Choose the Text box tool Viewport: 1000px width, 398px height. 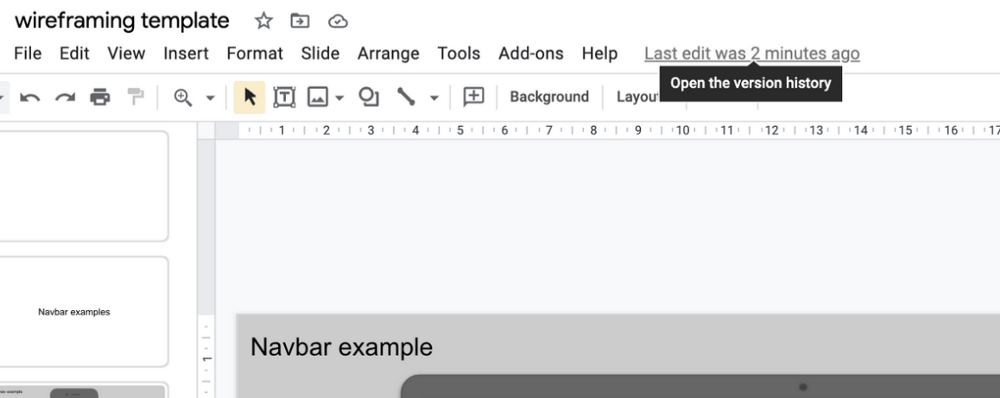pos(284,97)
